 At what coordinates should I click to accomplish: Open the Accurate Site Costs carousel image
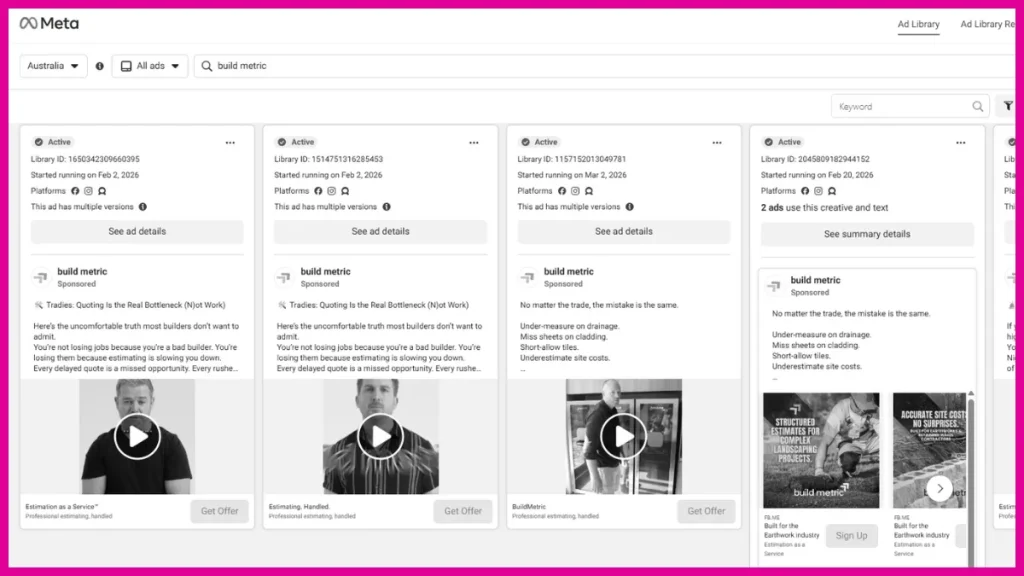pyautogui.click(x=929, y=451)
